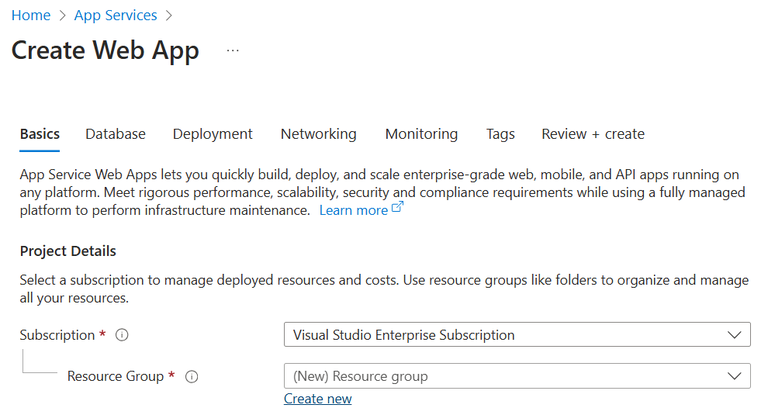Select the Basics tab
Screen dimensions: 768x415
coord(40,134)
